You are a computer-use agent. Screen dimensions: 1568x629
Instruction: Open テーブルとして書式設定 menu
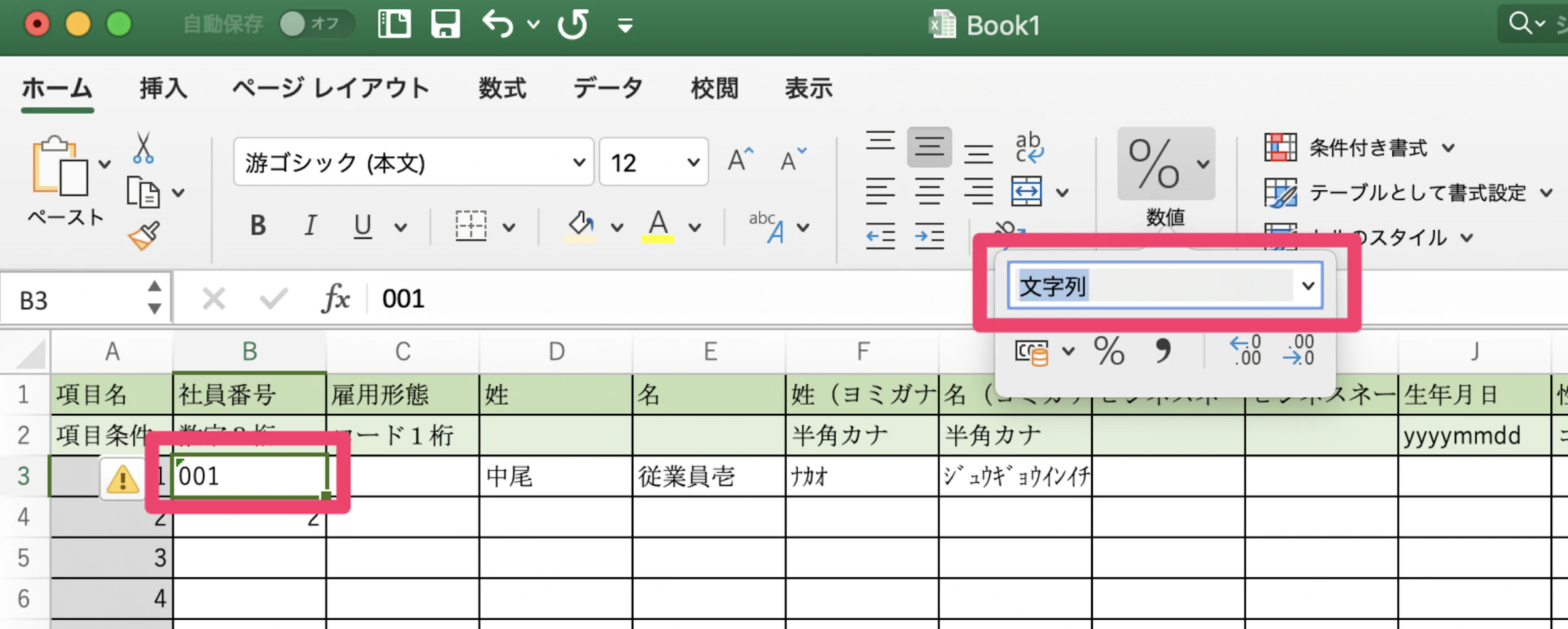coord(1408,193)
